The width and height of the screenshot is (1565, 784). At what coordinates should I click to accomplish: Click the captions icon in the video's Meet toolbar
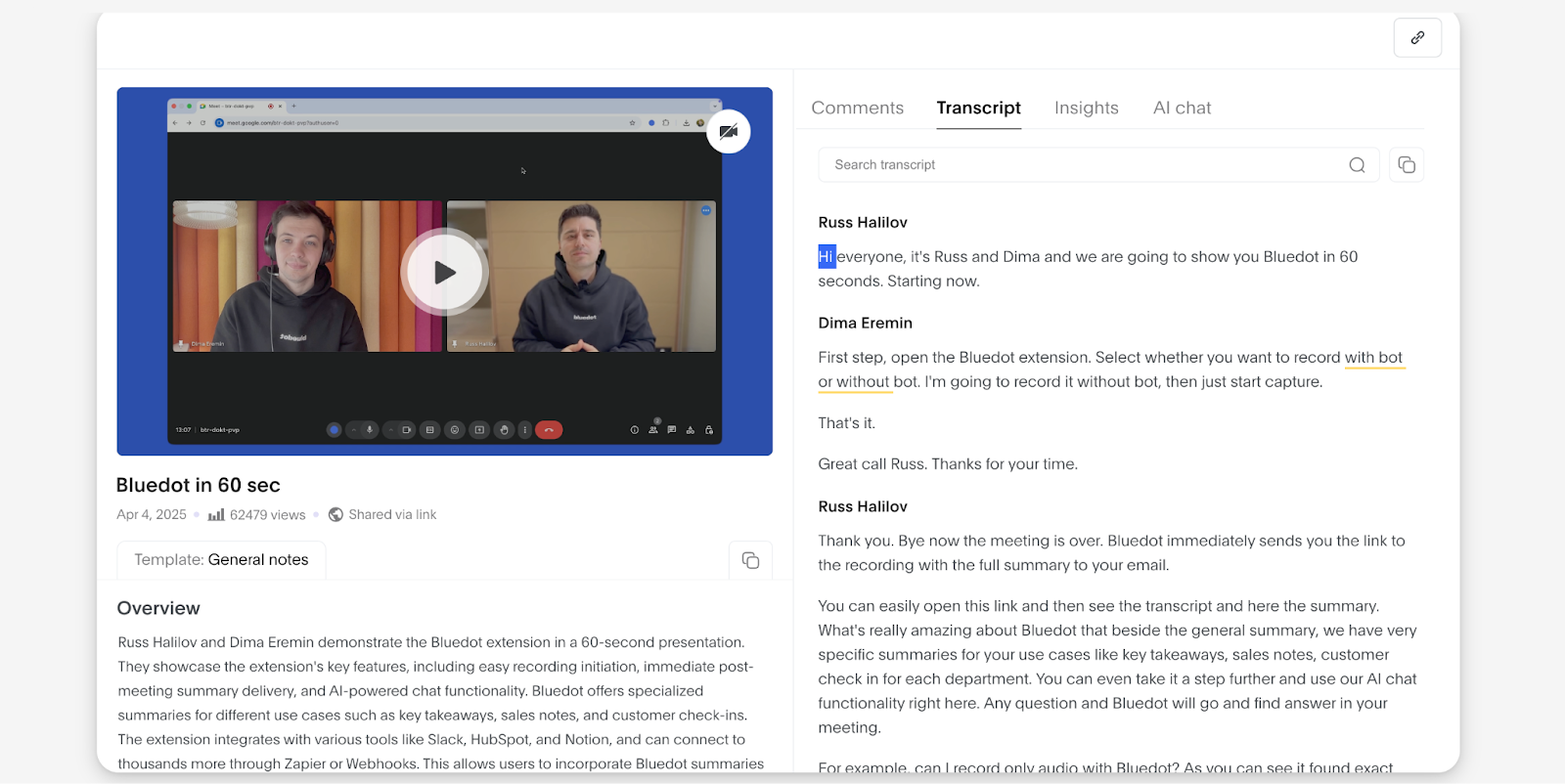click(x=430, y=430)
